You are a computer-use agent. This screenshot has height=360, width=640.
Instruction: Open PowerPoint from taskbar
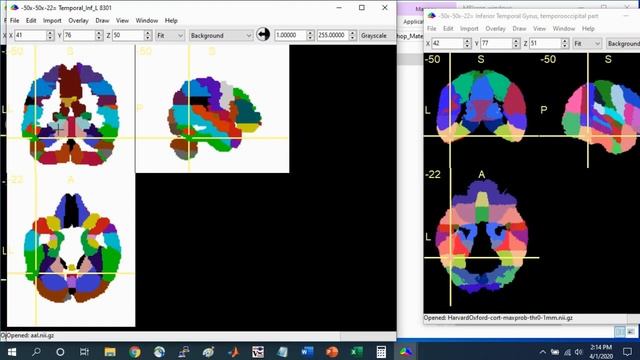[x=332, y=351]
